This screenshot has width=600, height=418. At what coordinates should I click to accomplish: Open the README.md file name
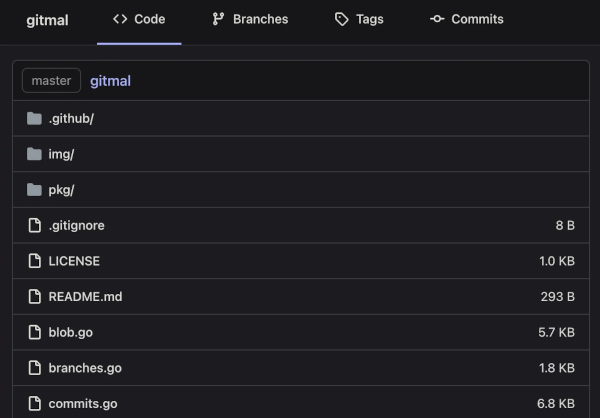pos(85,297)
